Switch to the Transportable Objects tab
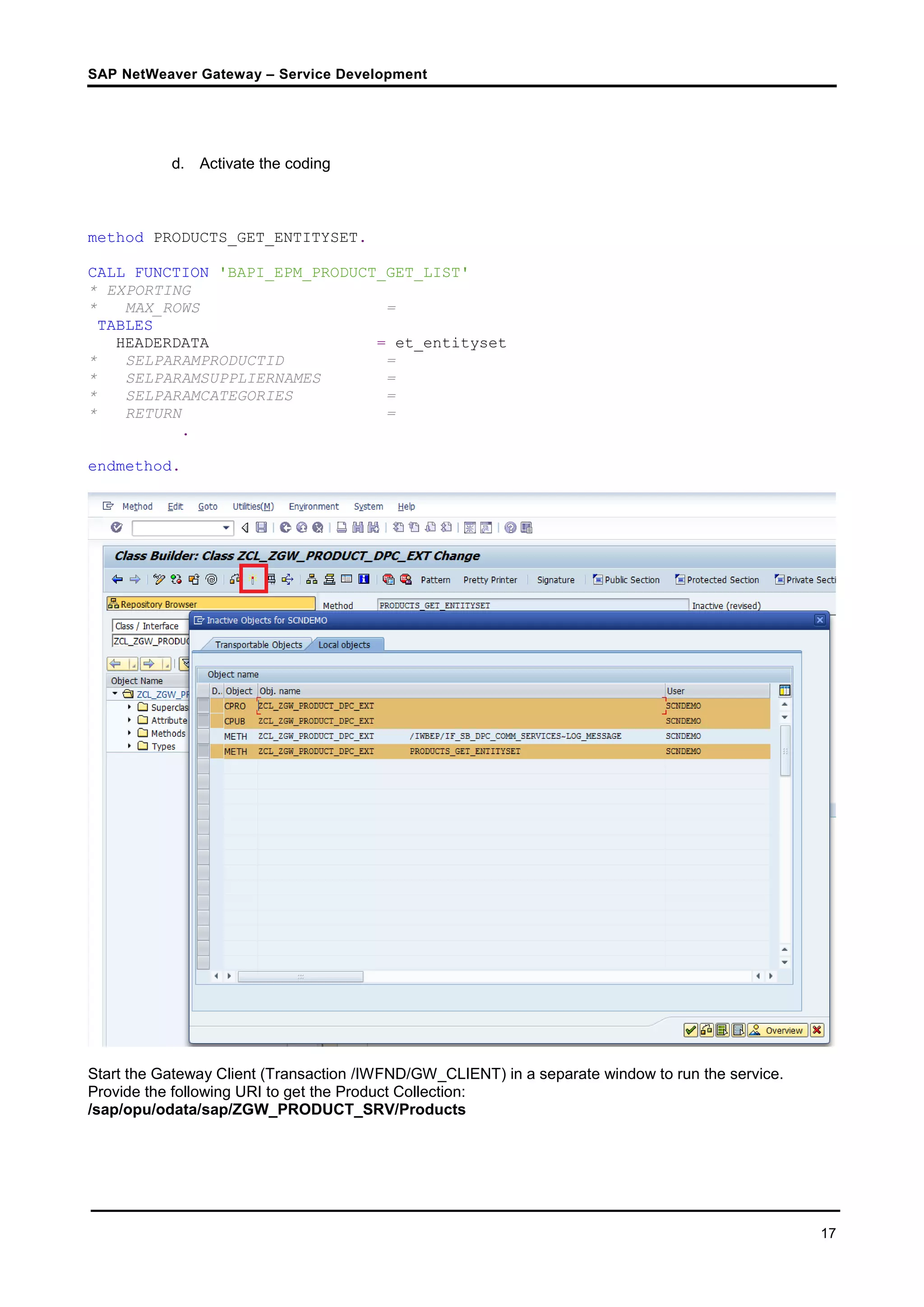Viewport: 924px width, 1307px height. click(x=259, y=644)
